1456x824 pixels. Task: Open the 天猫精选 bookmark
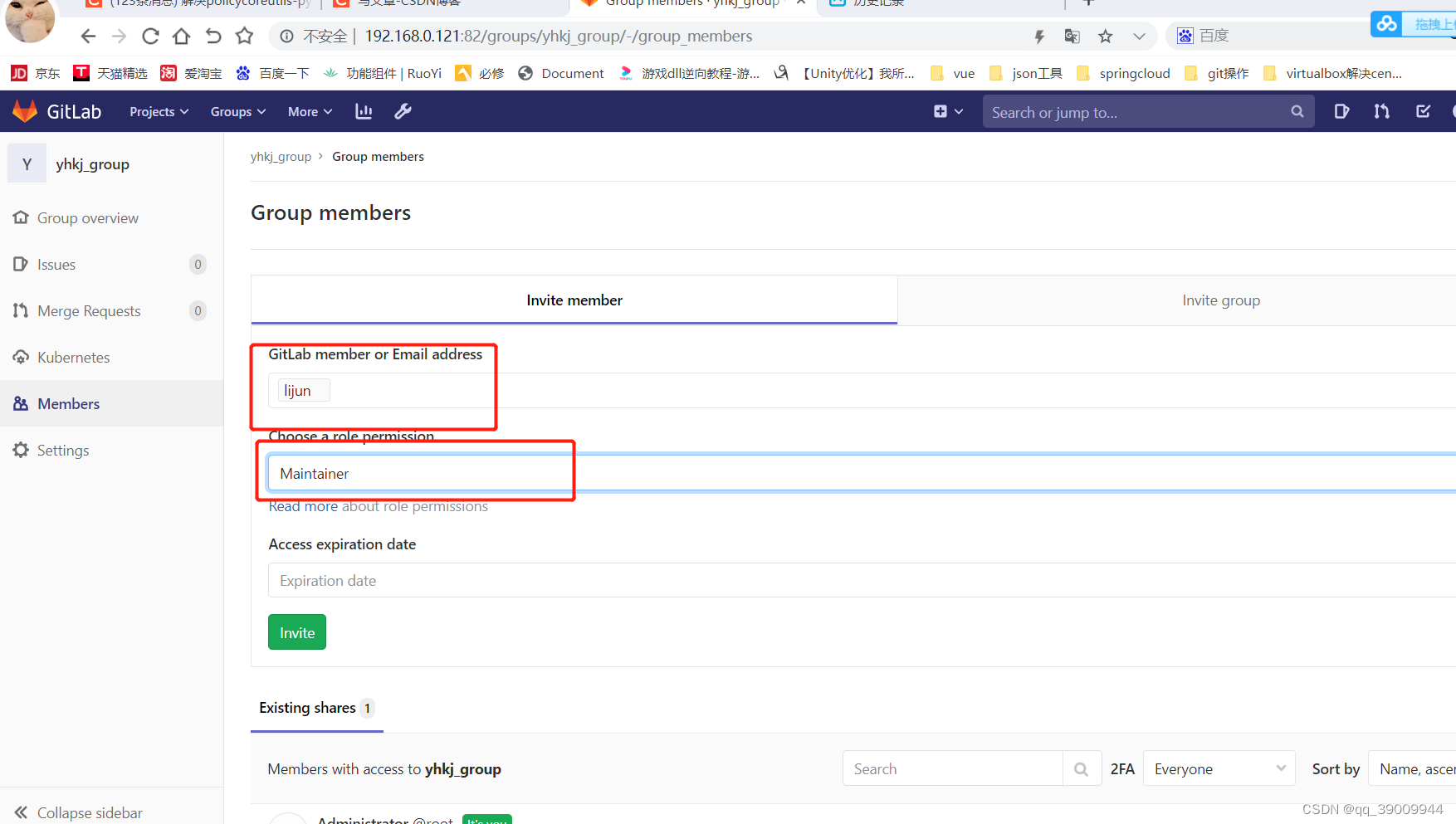pos(110,73)
